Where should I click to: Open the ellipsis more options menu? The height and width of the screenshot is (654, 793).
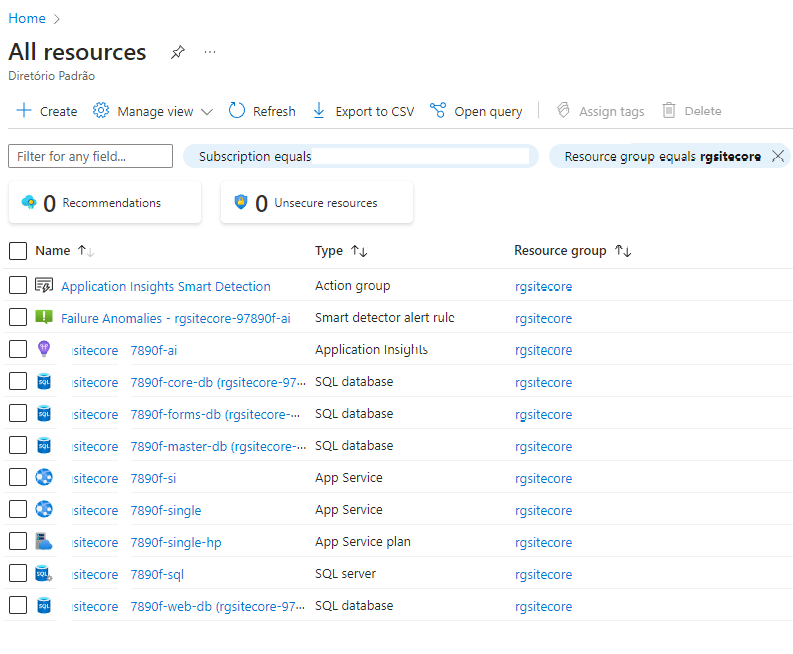(x=210, y=53)
